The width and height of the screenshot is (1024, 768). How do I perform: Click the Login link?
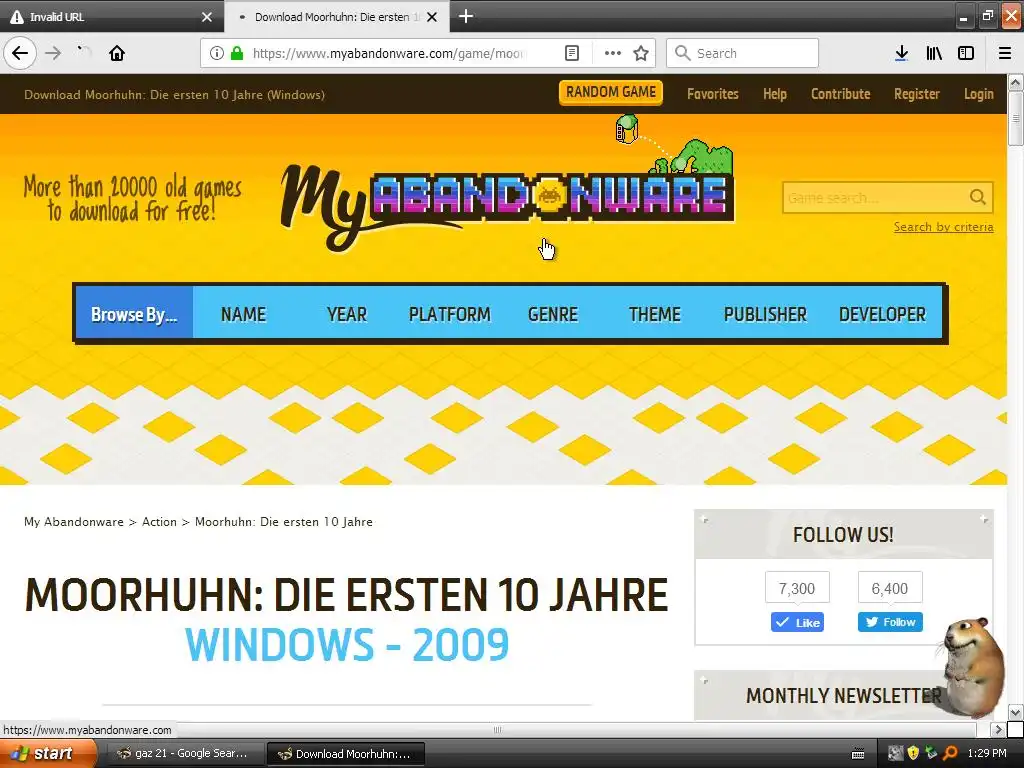[x=978, y=94]
